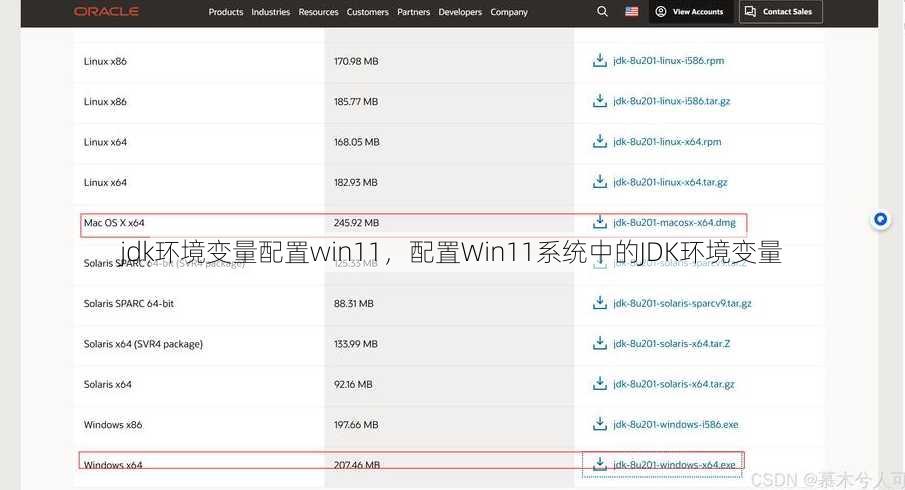Click the US flag country selector
Image resolution: width=905 pixels, height=490 pixels.
(632, 12)
